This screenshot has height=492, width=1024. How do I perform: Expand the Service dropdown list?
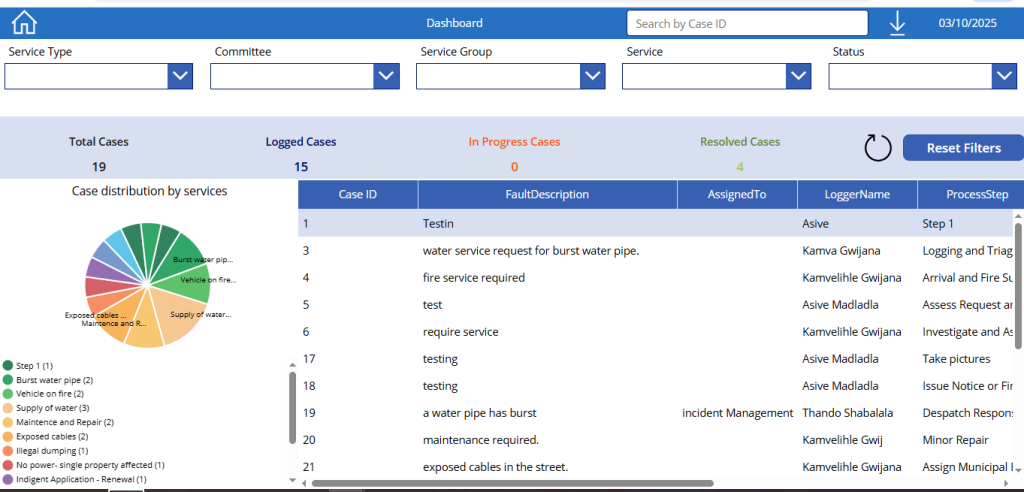coord(798,76)
